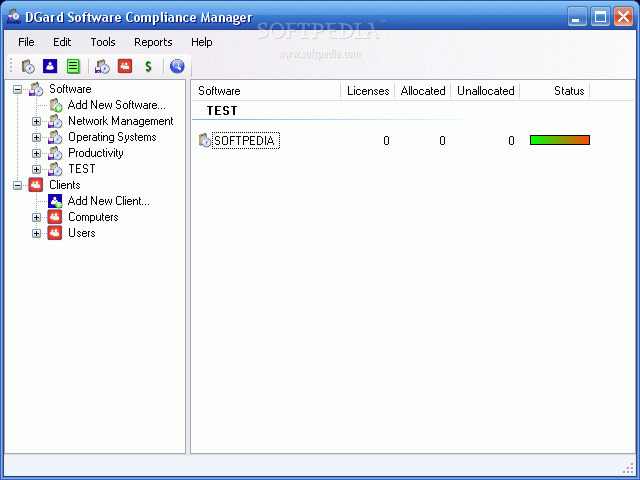Expand the TEST tree node
The height and width of the screenshot is (480, 640).
(x=36, y=169)
